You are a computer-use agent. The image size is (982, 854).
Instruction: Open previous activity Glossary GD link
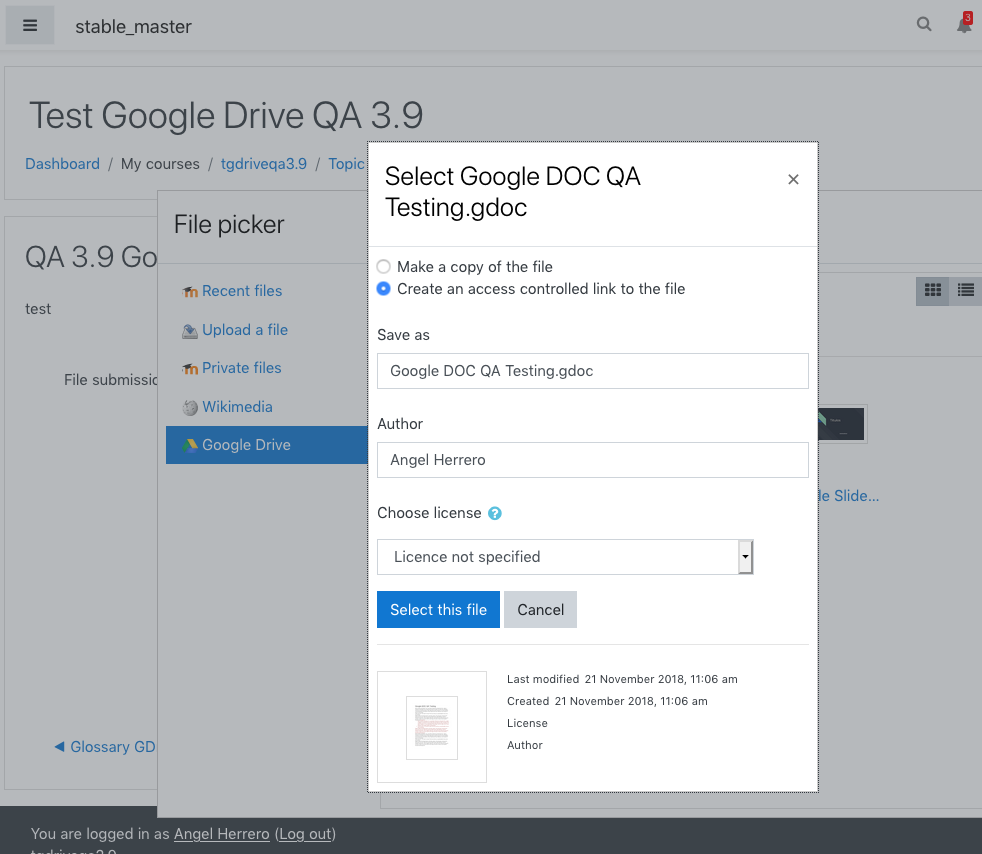(105, 747)
